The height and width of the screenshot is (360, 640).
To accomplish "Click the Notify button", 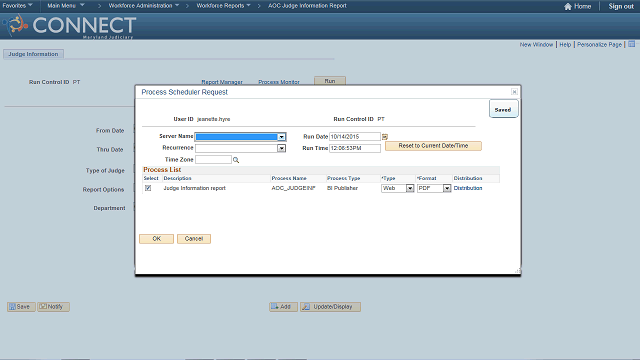I will tap(53, 307).
